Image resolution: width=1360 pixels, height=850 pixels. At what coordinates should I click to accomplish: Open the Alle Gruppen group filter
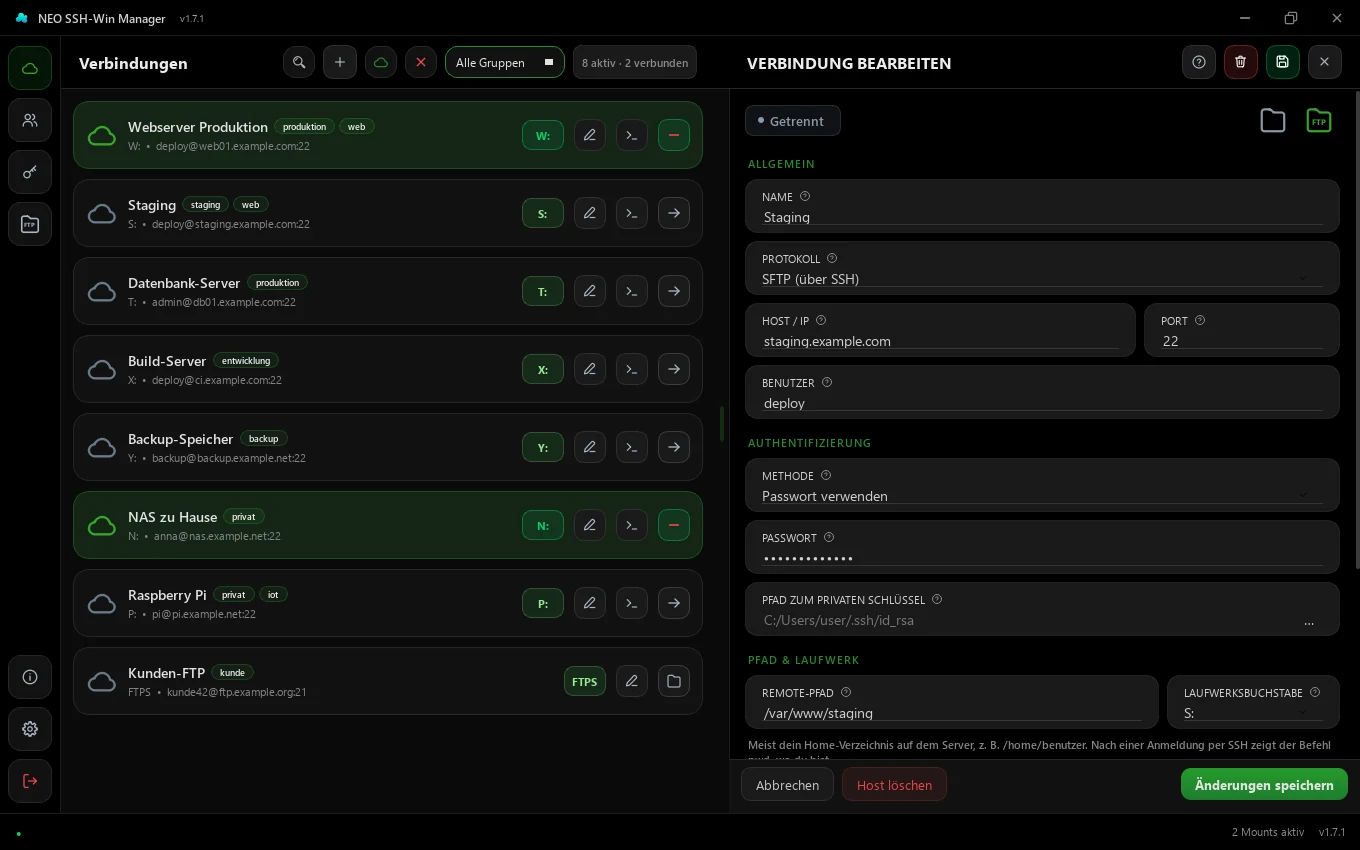click(505, 62)
